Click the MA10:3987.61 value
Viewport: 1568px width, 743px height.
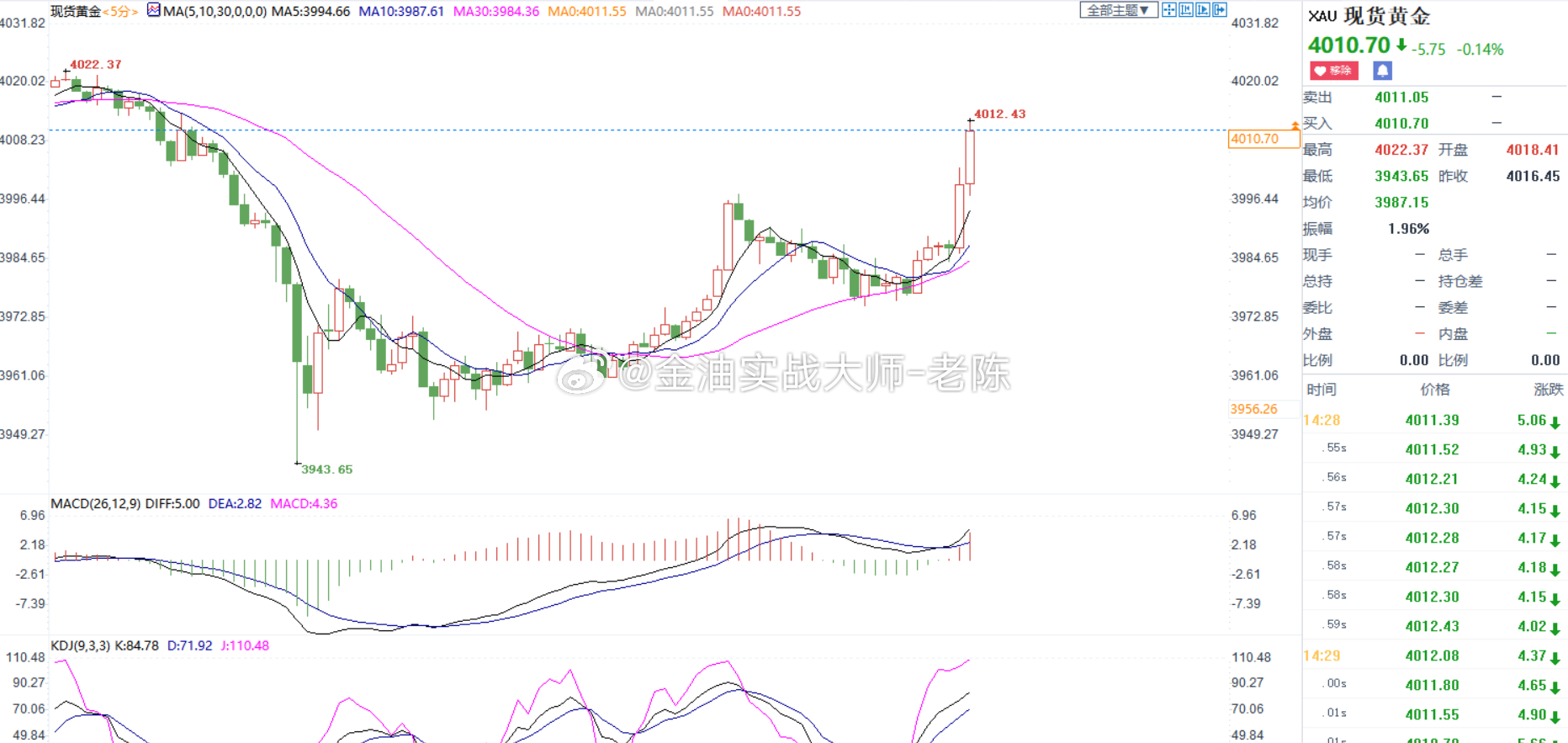click(x=401, y=12)
